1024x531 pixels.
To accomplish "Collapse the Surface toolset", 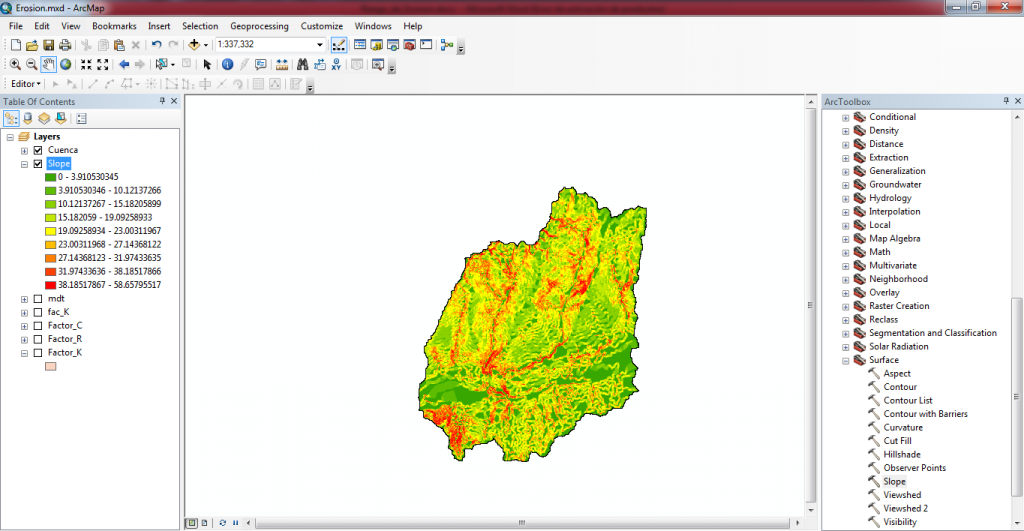I will [845, 360].
